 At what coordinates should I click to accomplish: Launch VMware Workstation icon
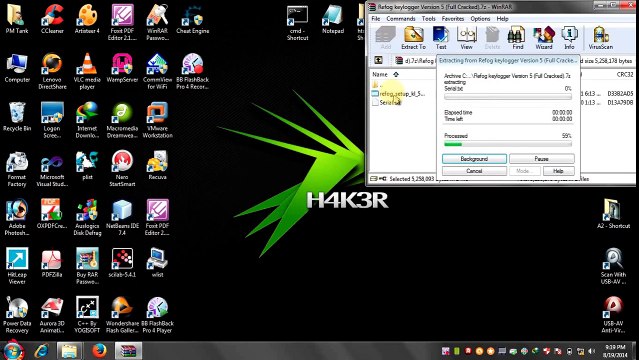click(x=157, y=119)
